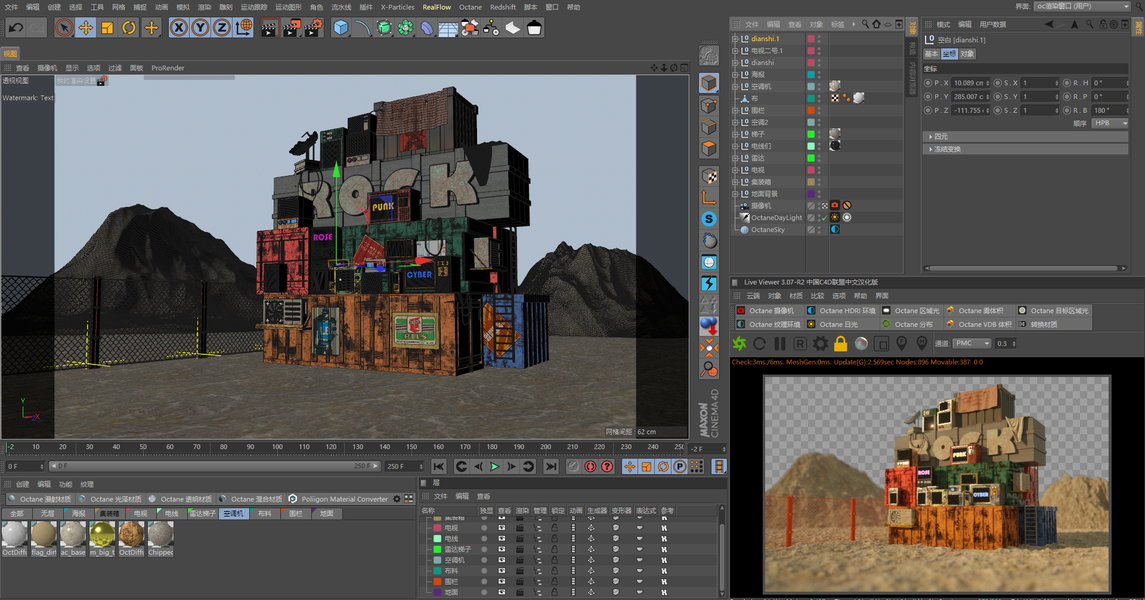Viewport: 1145px width, 600px height.
Task: Click the 海报 layer color swatch
Action: [811, 74]
